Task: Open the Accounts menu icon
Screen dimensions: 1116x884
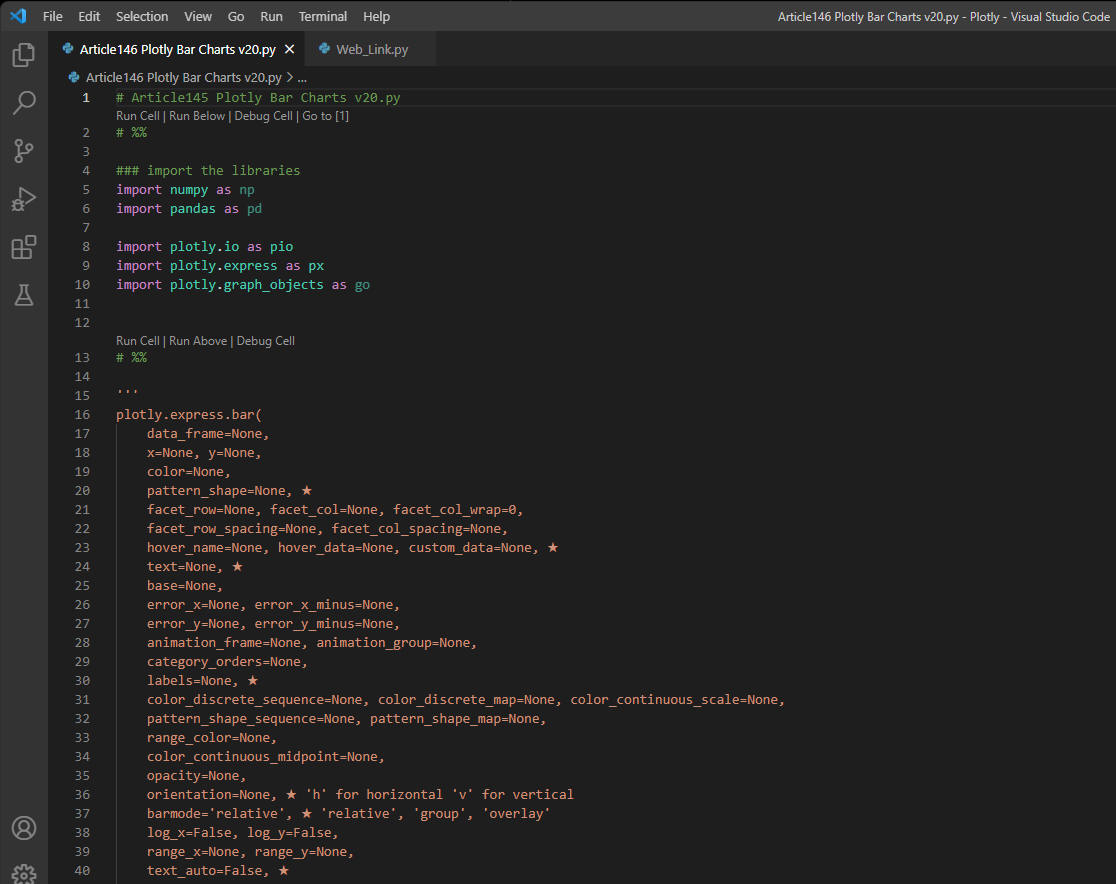Action: click(x=23, y=828)
